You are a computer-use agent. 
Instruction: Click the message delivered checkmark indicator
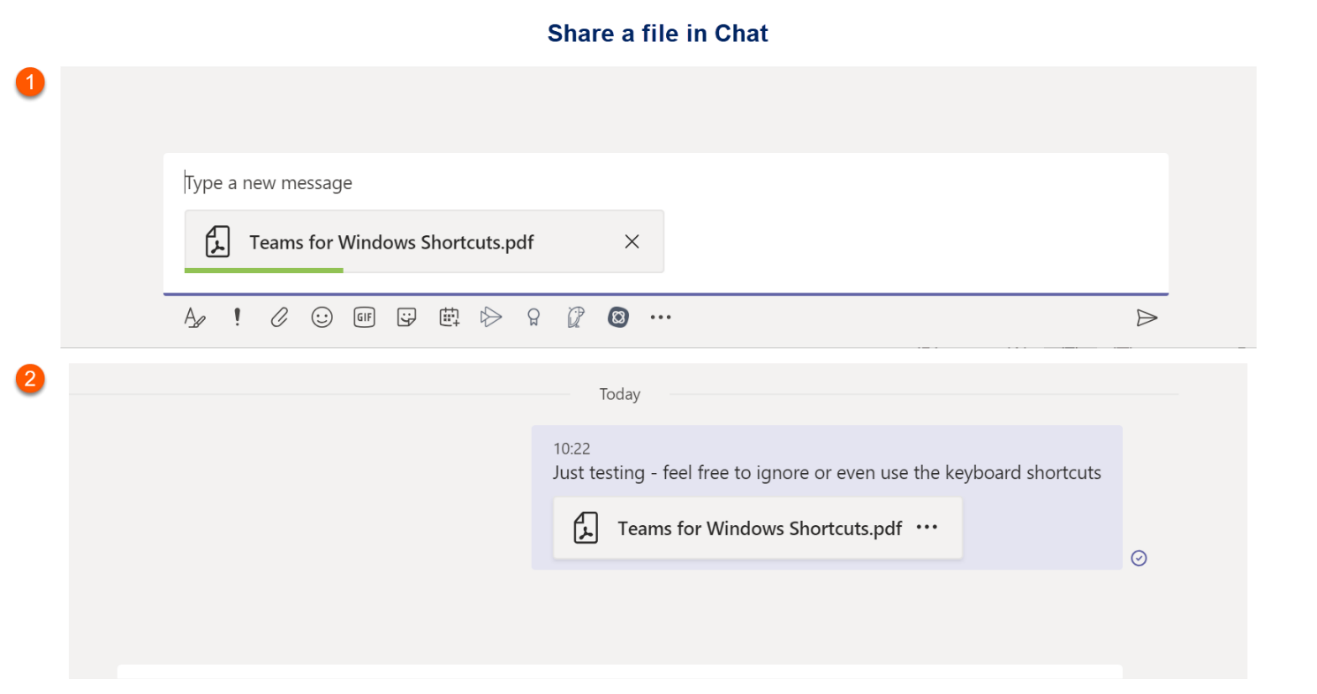point(1139,559)
